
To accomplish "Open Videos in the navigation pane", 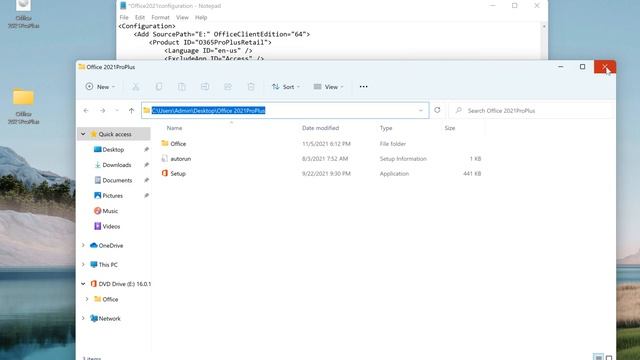I will [107, 226].
